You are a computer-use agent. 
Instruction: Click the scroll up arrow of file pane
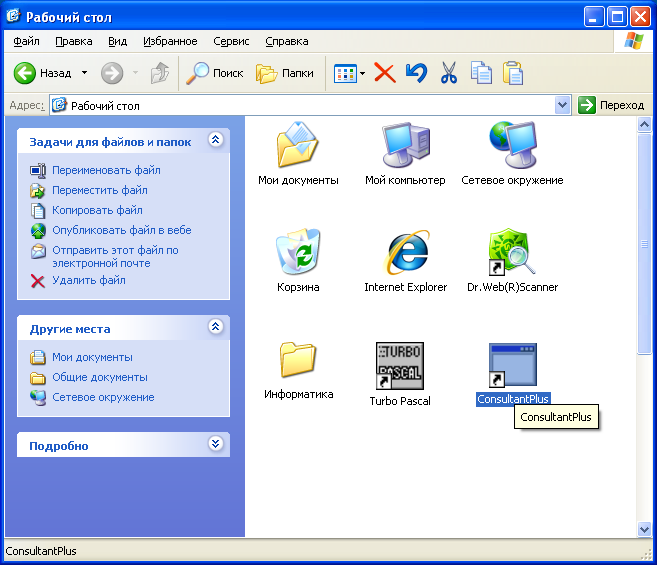pyautogui.click(x=644, y=124)
